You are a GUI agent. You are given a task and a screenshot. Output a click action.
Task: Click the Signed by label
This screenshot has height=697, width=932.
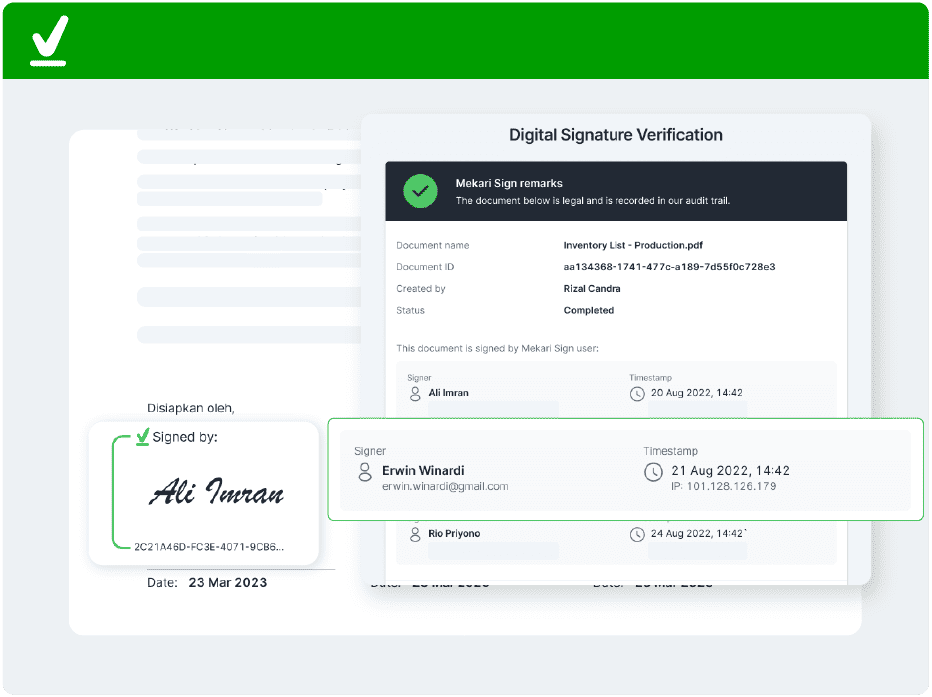(x=185, y=437)
